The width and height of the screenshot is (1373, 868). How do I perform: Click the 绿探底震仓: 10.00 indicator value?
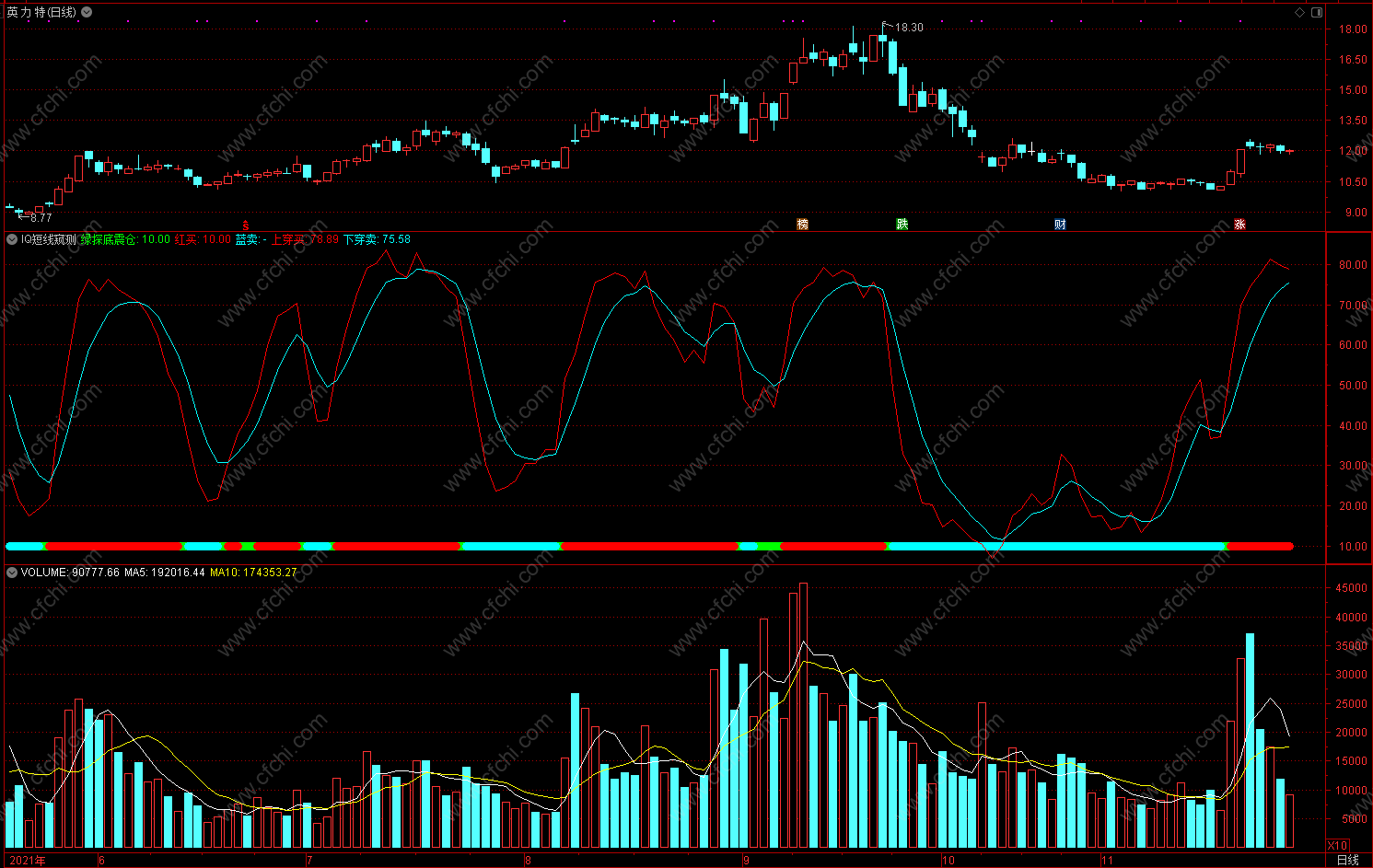click(125, 239)
